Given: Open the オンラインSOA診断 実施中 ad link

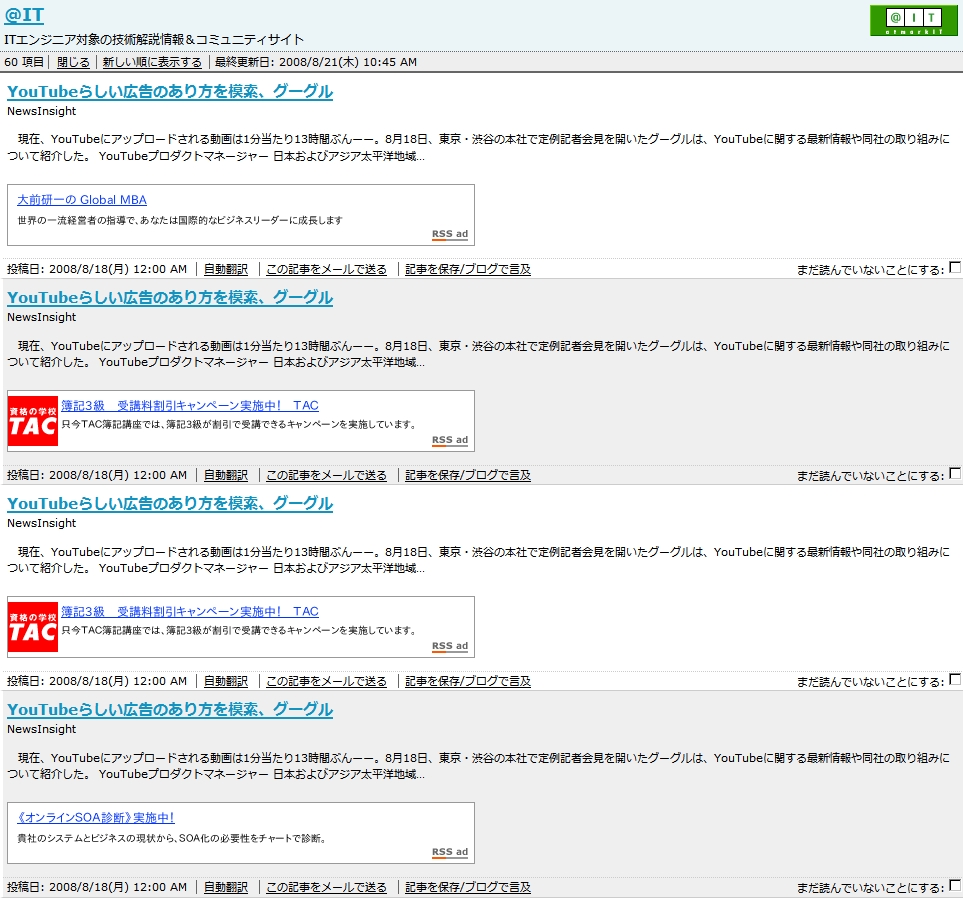Looking at the screenshot, I should 96,817.
